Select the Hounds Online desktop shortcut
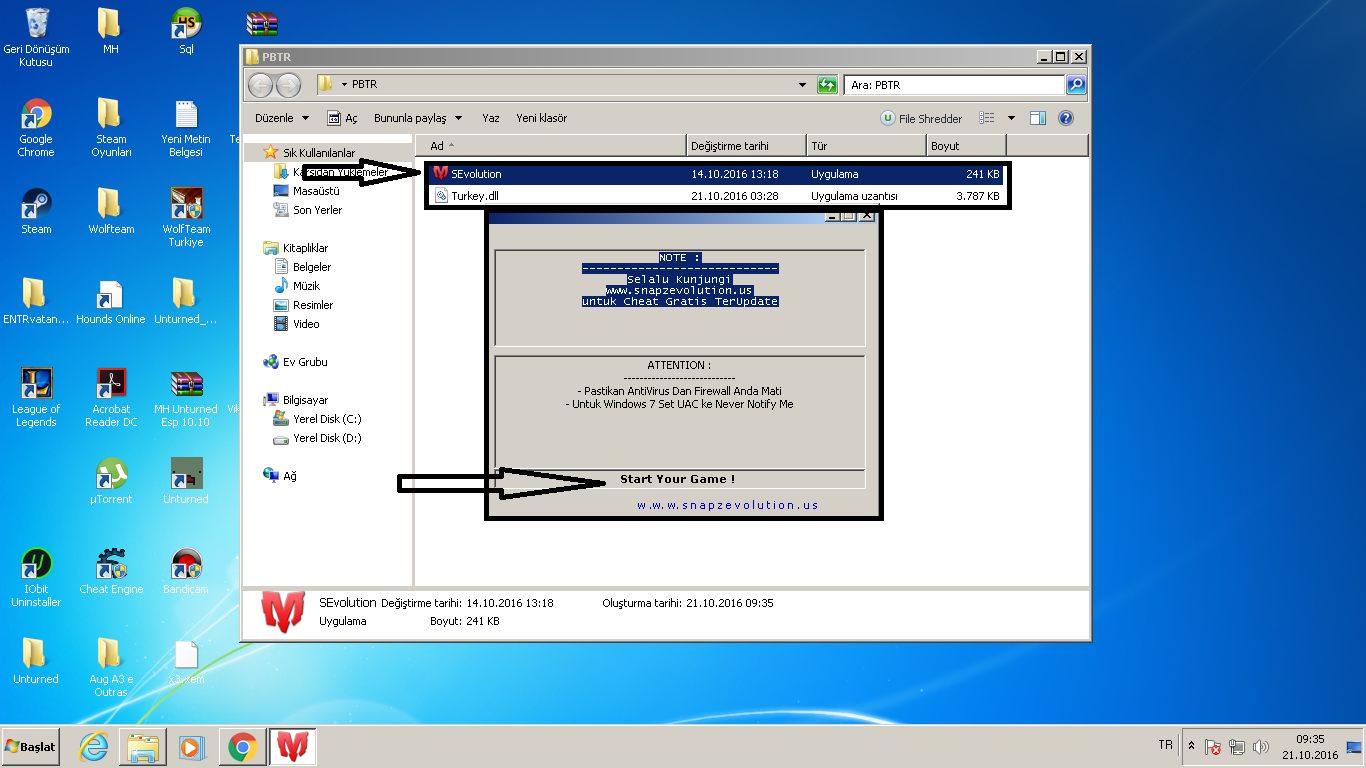Image resolution: width=1366 pixels, height=768 pixels. click(x=111, y=301)
